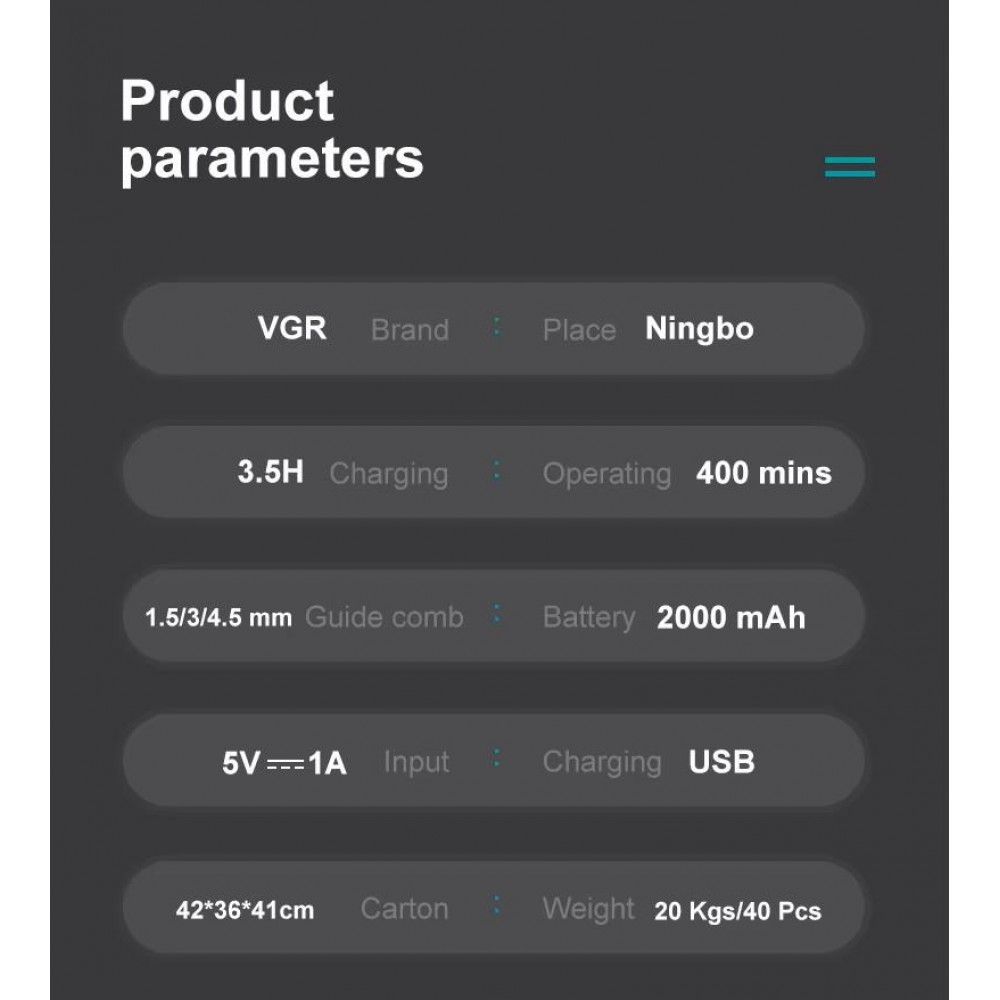Click the 20 Kgs/40 Pcs weight value
The width and height of the screenshot is (1000, 1000).
[737, 911]
